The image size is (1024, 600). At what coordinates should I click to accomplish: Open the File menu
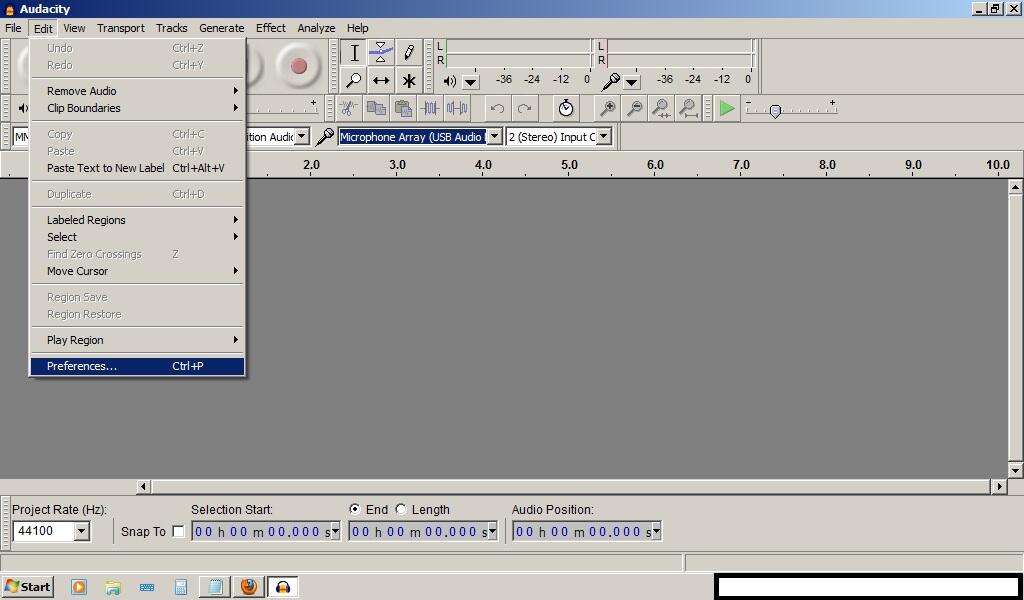coord(13,28)
